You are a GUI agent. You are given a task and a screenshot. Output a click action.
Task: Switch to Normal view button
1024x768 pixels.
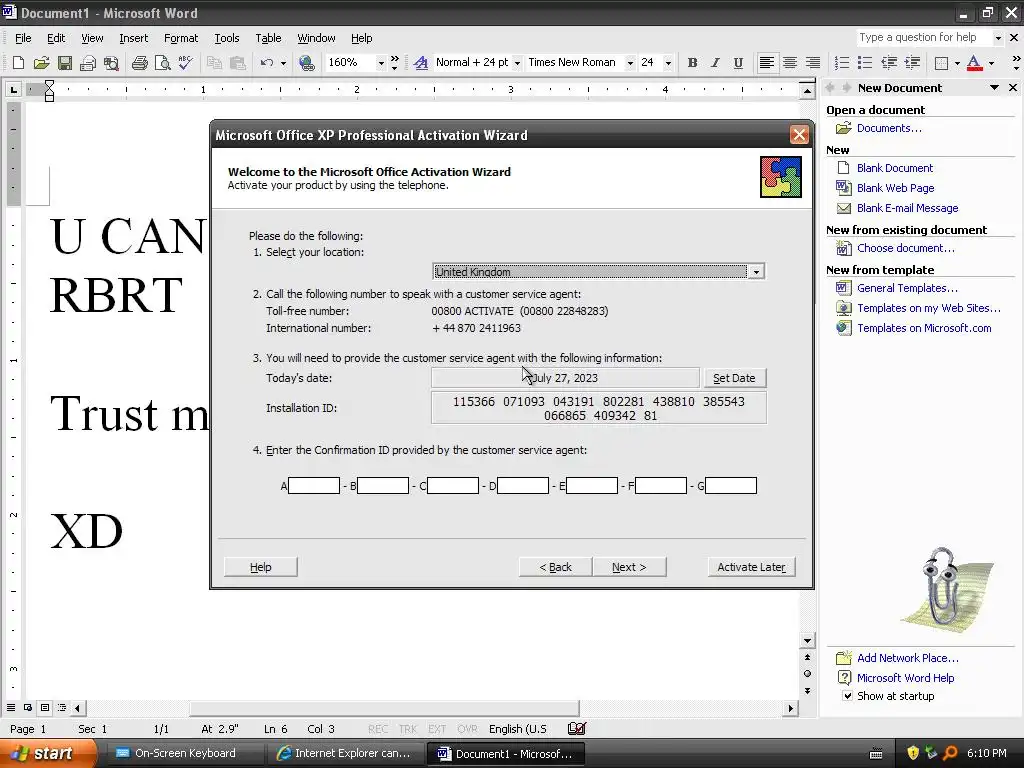click(x=11, y=707)
